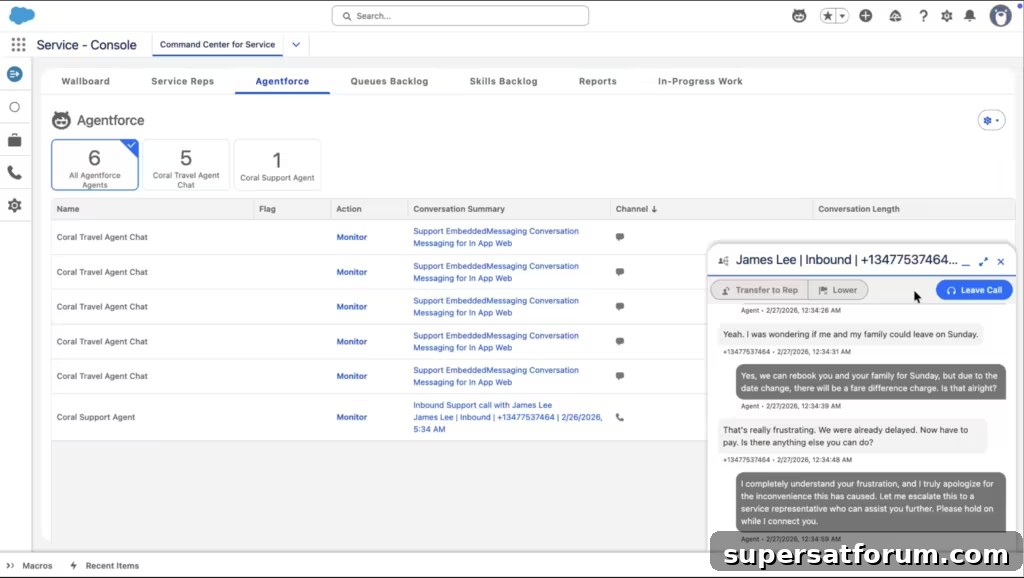Sort by the Name column header
Viewport: 1024px width, 578px height.
pos(152,209)
